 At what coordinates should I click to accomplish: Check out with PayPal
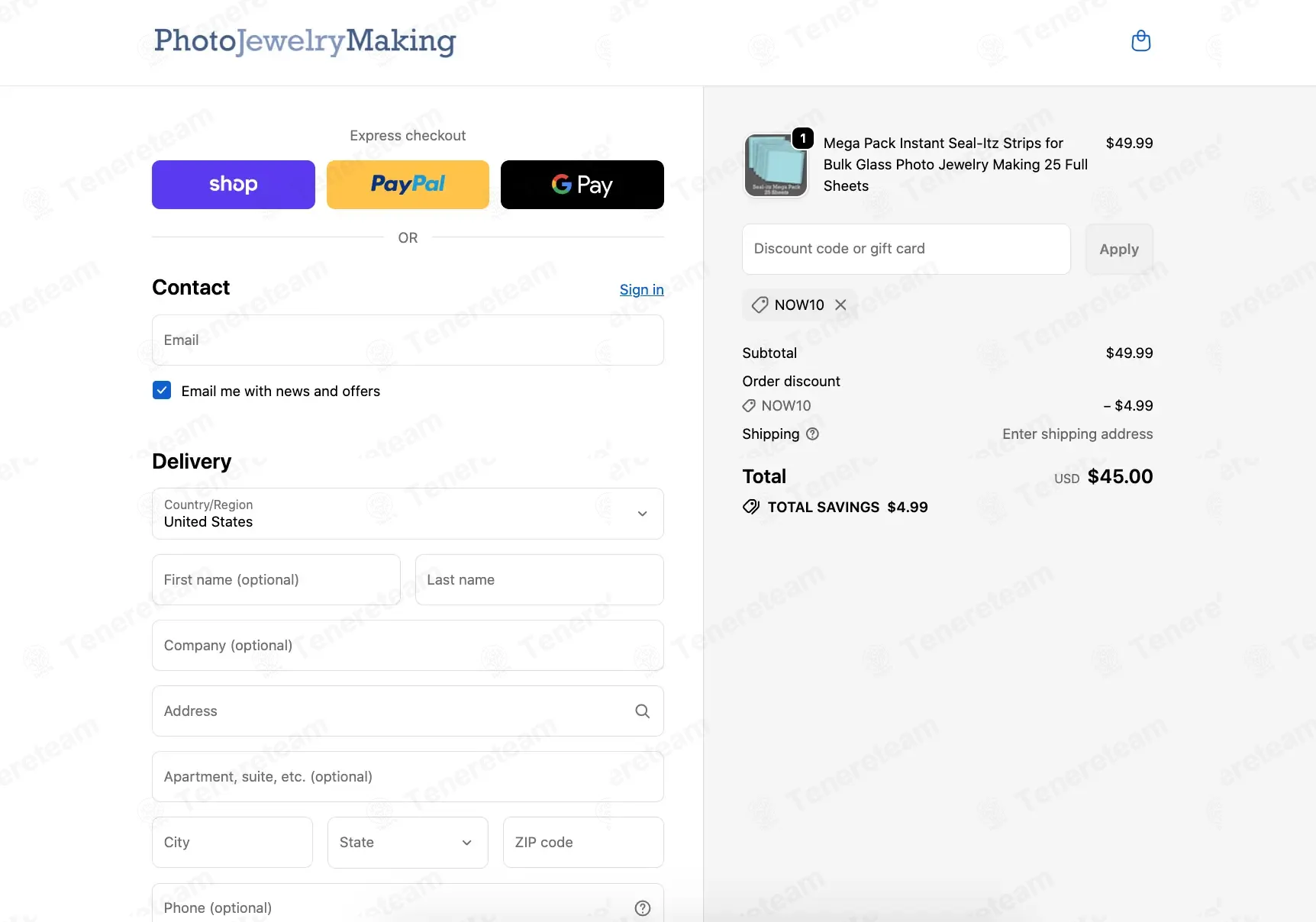(408, 185)
